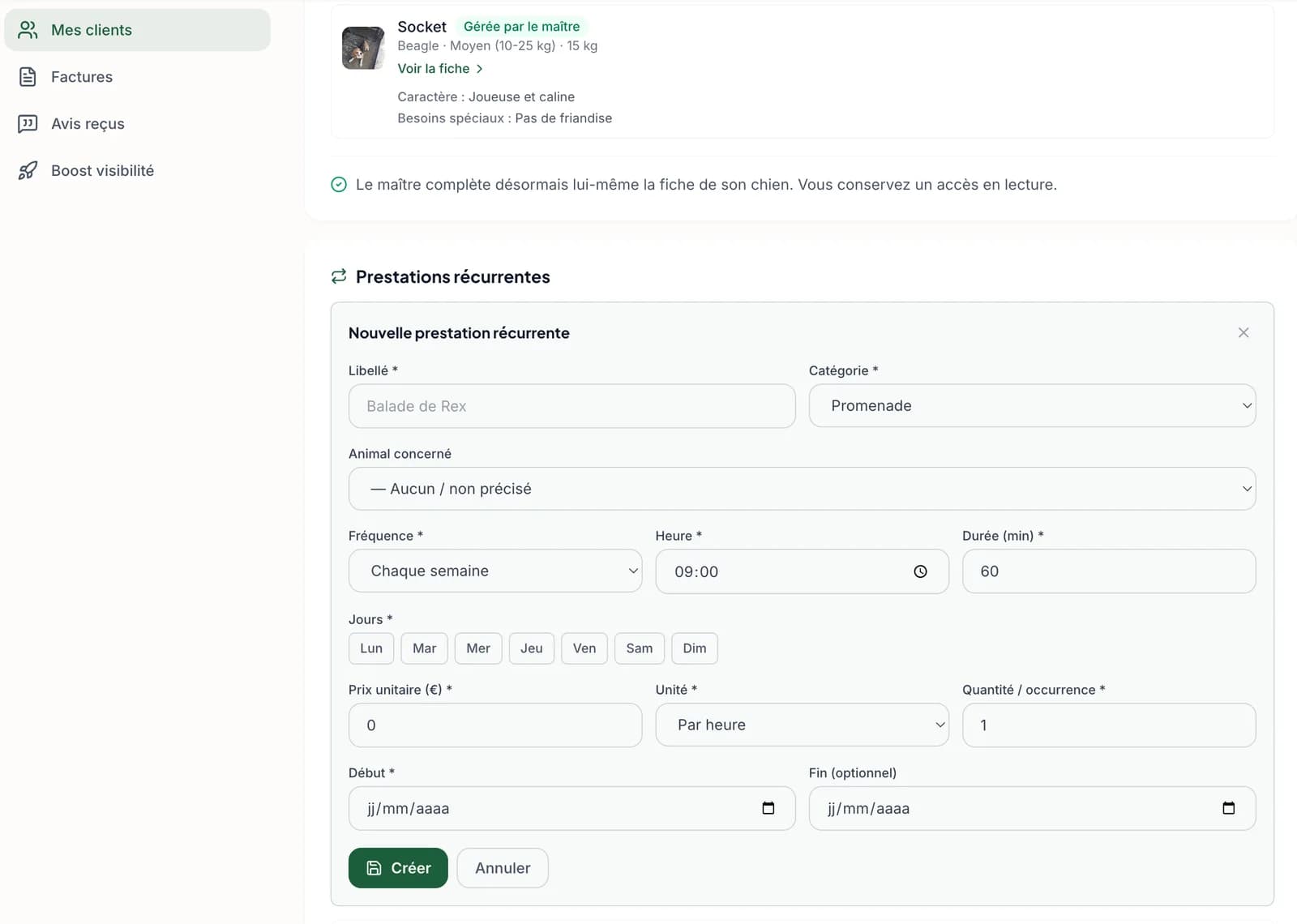Click the Créer button
The height and width of the screenshot is (924, 1297).
[x=398, y=868]
